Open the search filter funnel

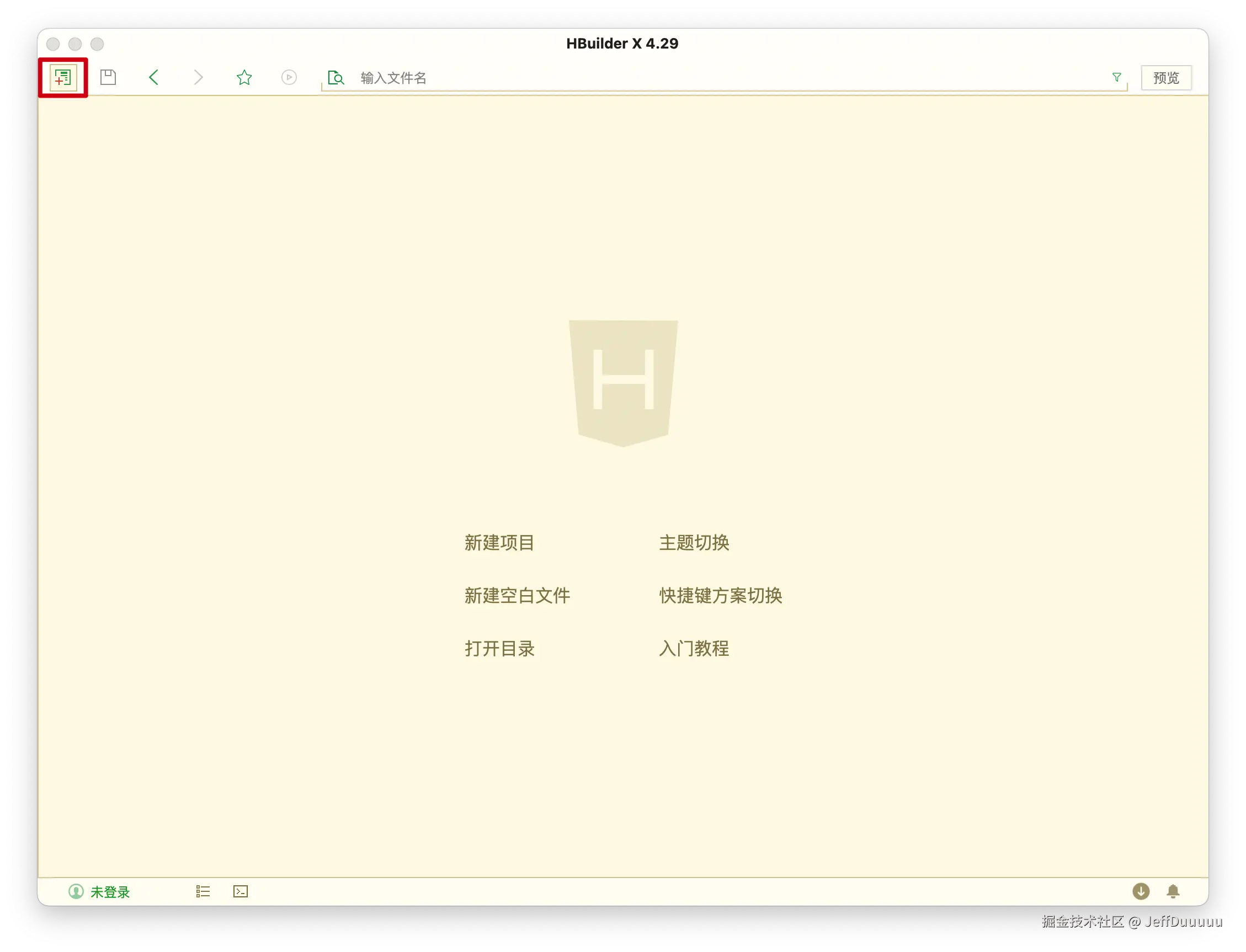pos(1116,77)
